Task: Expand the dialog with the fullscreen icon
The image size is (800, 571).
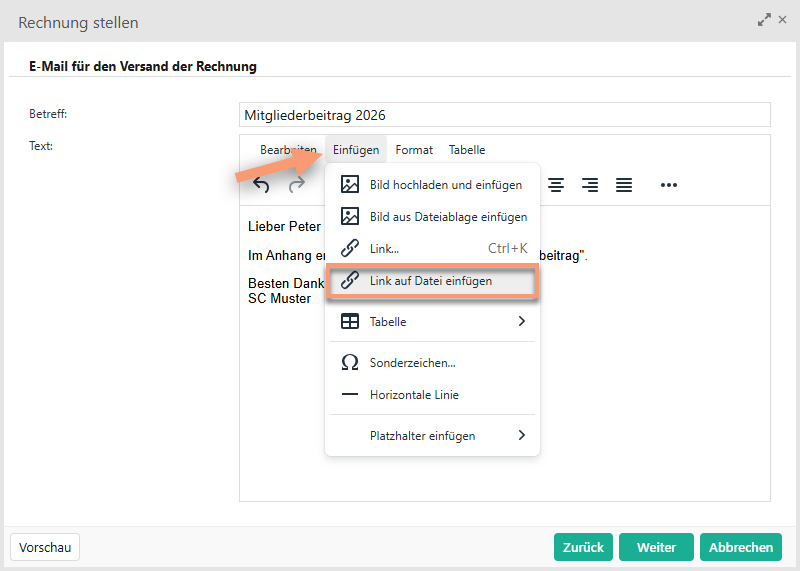Action: [764, 20]
